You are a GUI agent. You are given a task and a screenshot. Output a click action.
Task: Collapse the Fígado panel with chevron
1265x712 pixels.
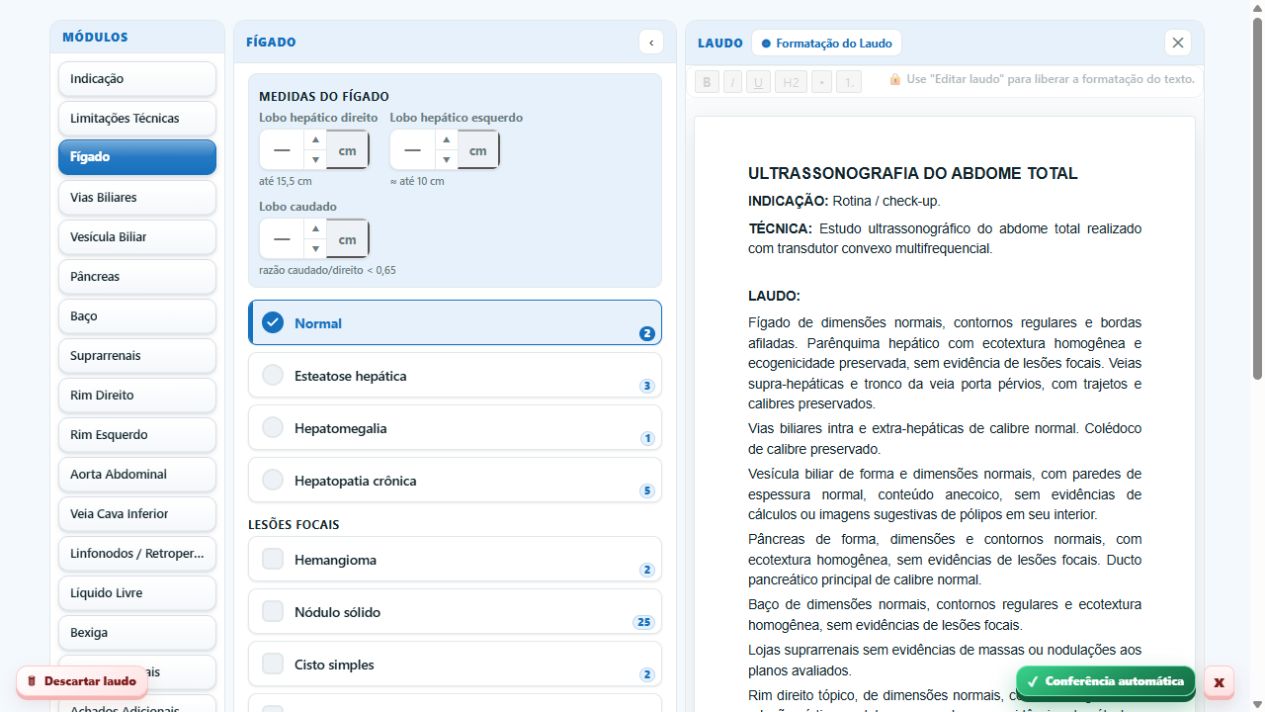651,42
